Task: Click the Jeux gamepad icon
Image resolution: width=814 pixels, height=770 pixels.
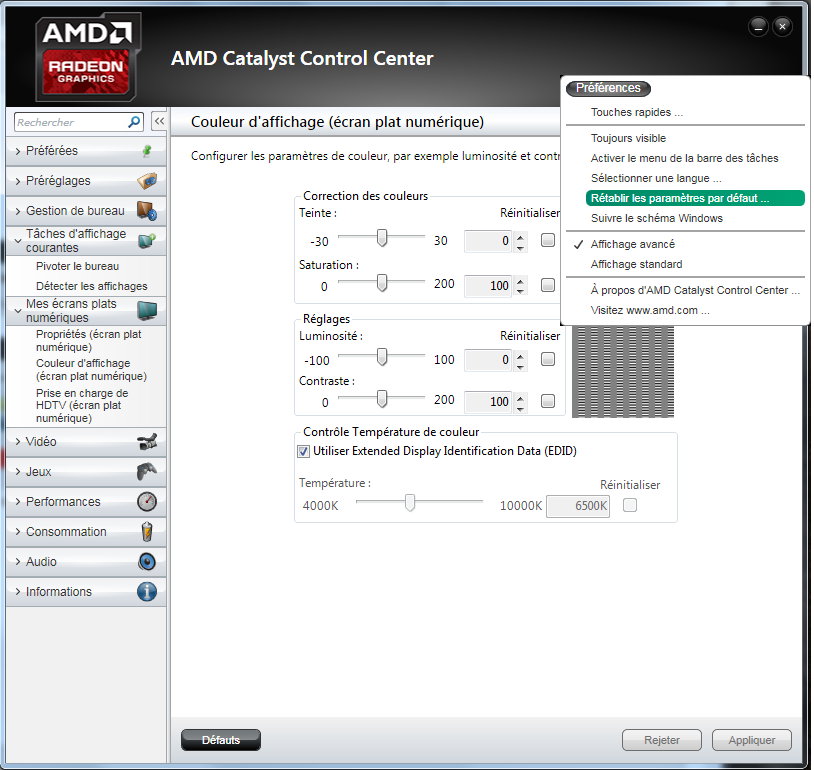Action: point(147,471)
